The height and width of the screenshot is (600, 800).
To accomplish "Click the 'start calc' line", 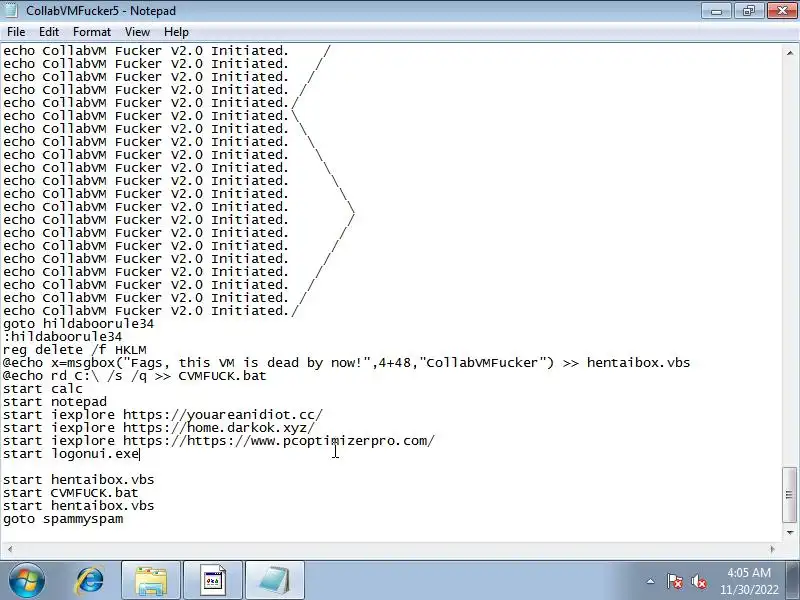I will (43, 389).
